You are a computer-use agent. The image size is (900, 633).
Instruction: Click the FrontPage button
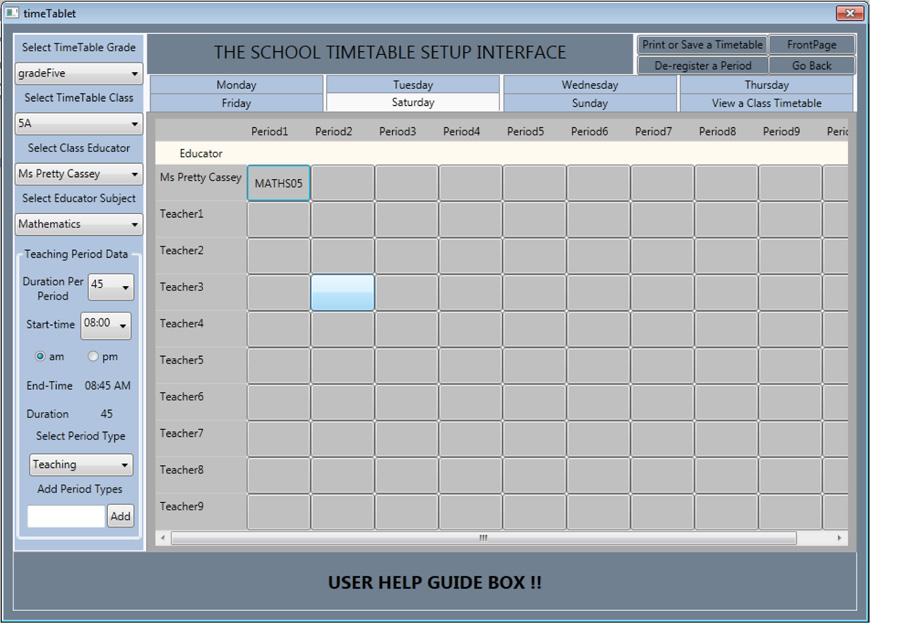coord(813,44)
